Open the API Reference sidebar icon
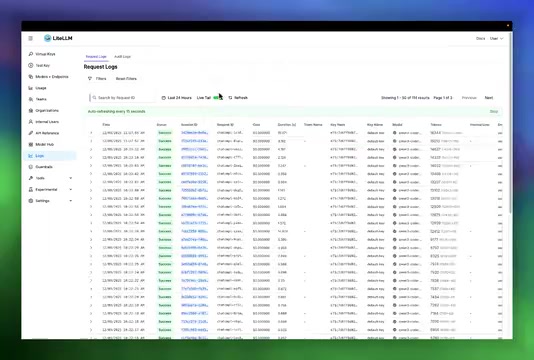Screen dimensions: 534x360 coord(31,133)
